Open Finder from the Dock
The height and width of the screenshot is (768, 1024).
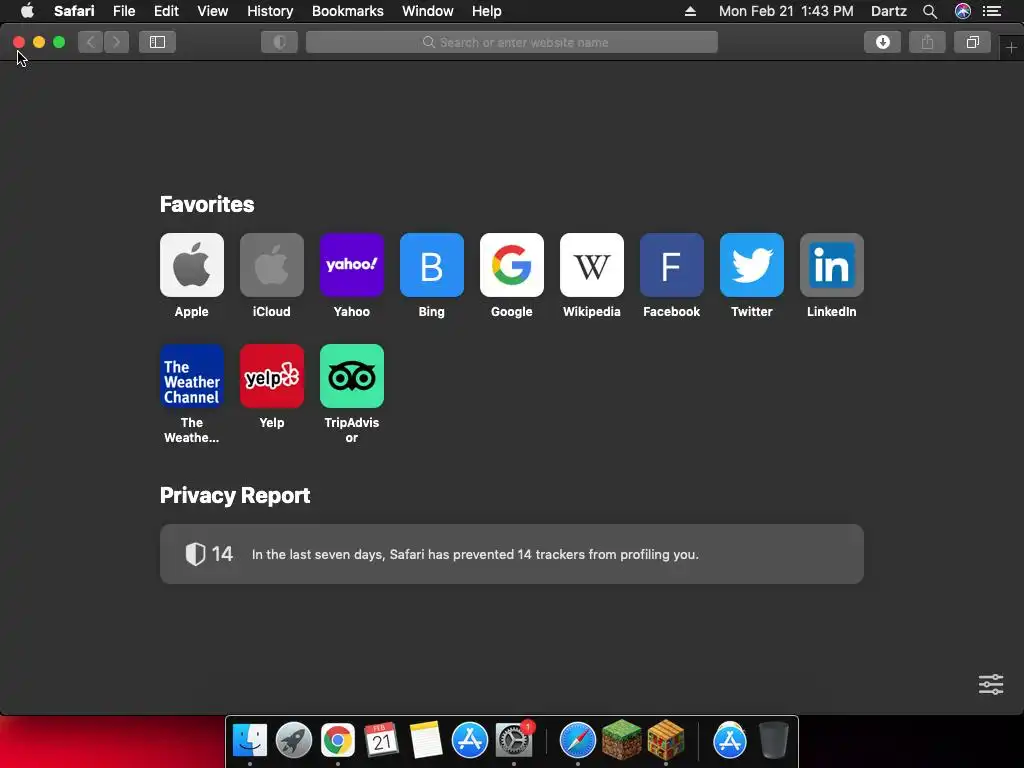[249, 741]
